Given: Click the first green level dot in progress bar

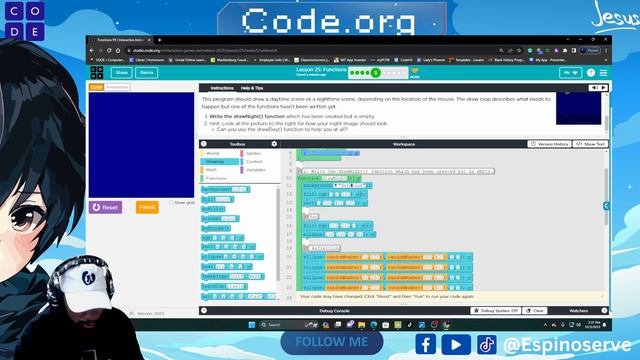Looking at the screenshot, I should [x=353, y=73].
